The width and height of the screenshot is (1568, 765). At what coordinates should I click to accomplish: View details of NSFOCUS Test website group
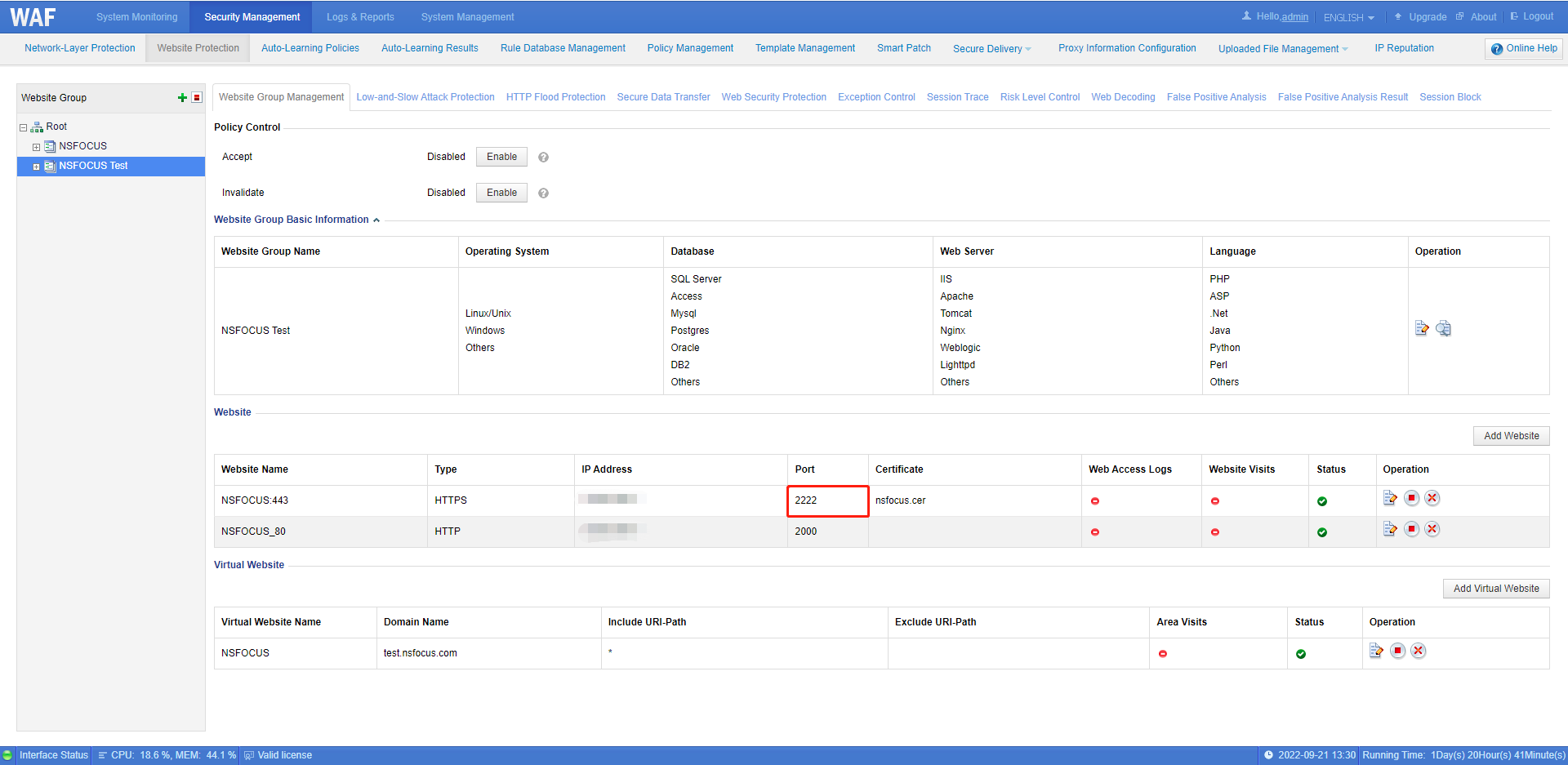point(1443,328)
